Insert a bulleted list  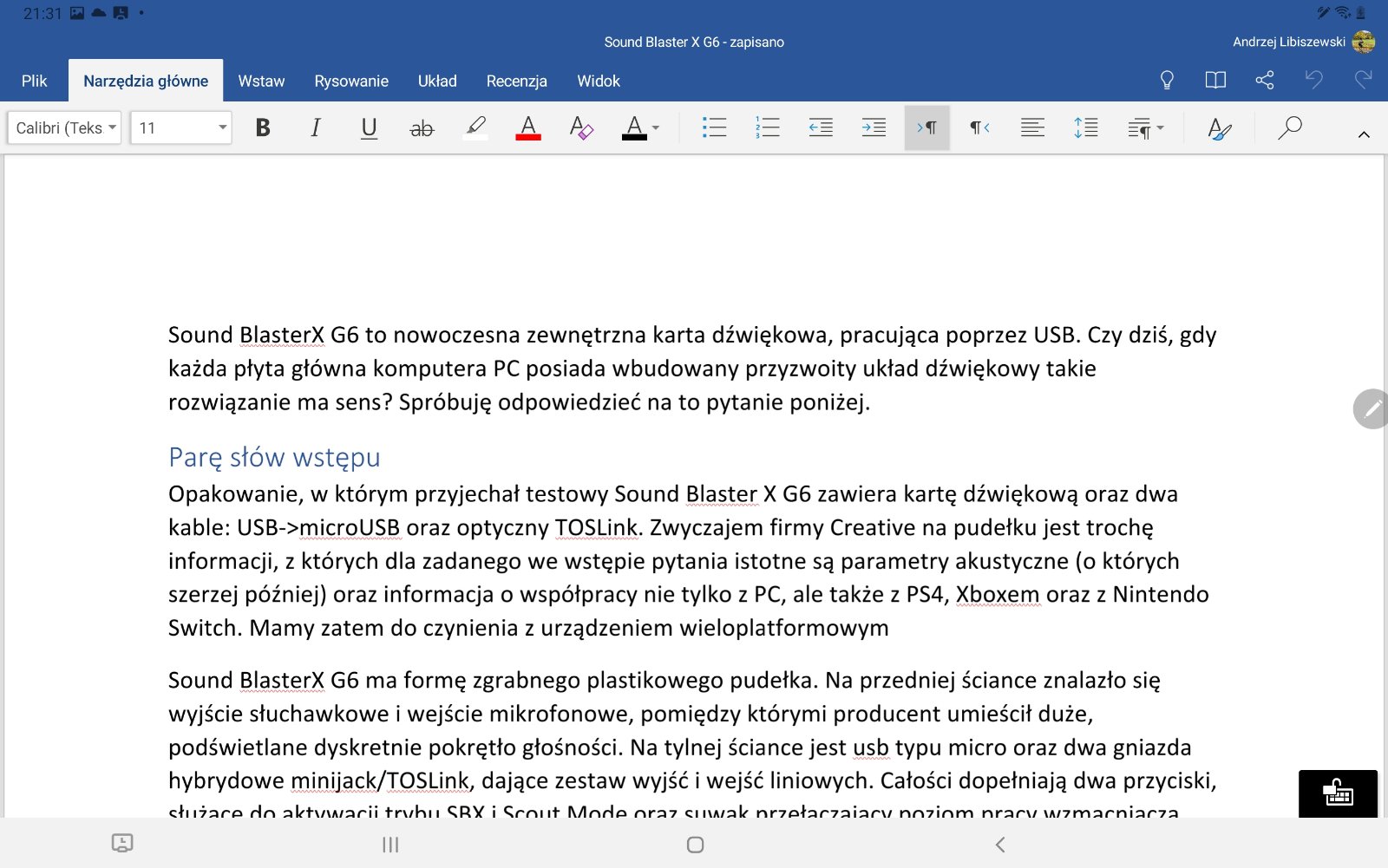click(714, 128)
